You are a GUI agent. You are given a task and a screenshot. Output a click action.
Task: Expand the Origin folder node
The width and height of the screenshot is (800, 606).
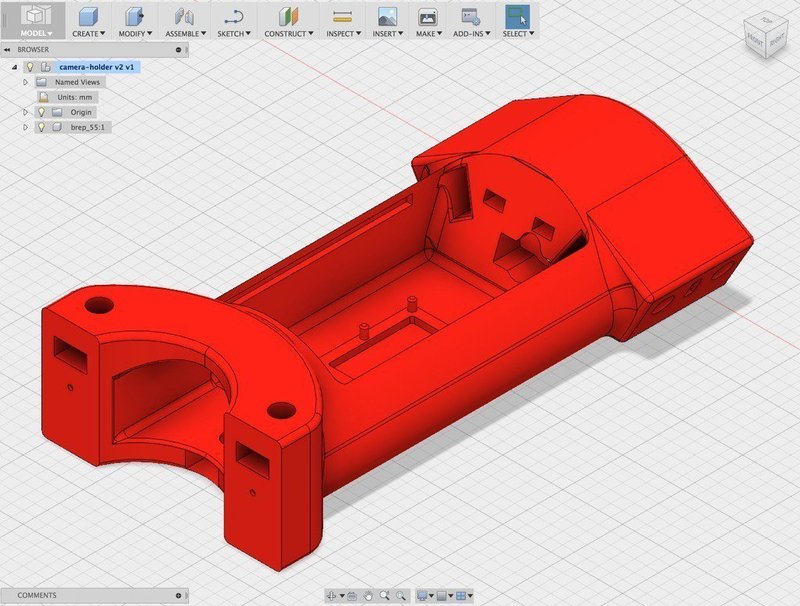click(x=26, y=112)
